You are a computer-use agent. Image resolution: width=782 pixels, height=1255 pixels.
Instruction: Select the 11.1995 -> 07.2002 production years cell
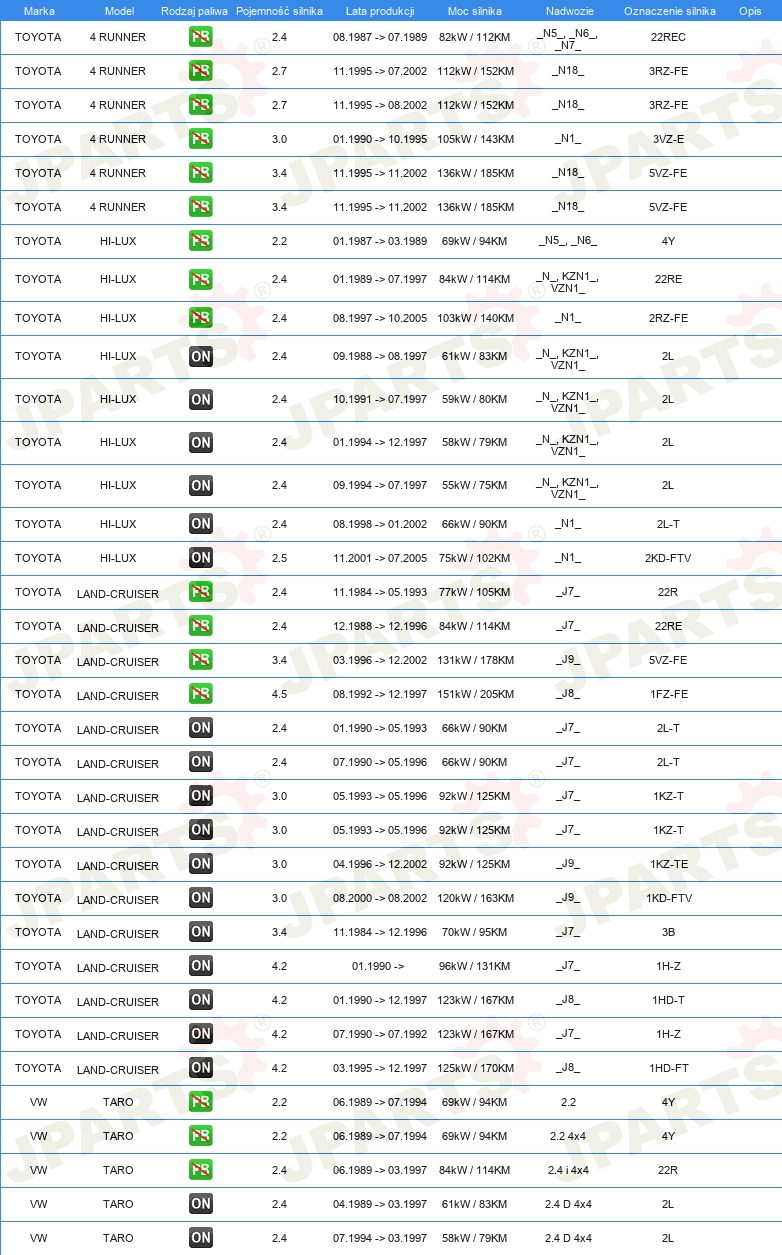point(380,71)
